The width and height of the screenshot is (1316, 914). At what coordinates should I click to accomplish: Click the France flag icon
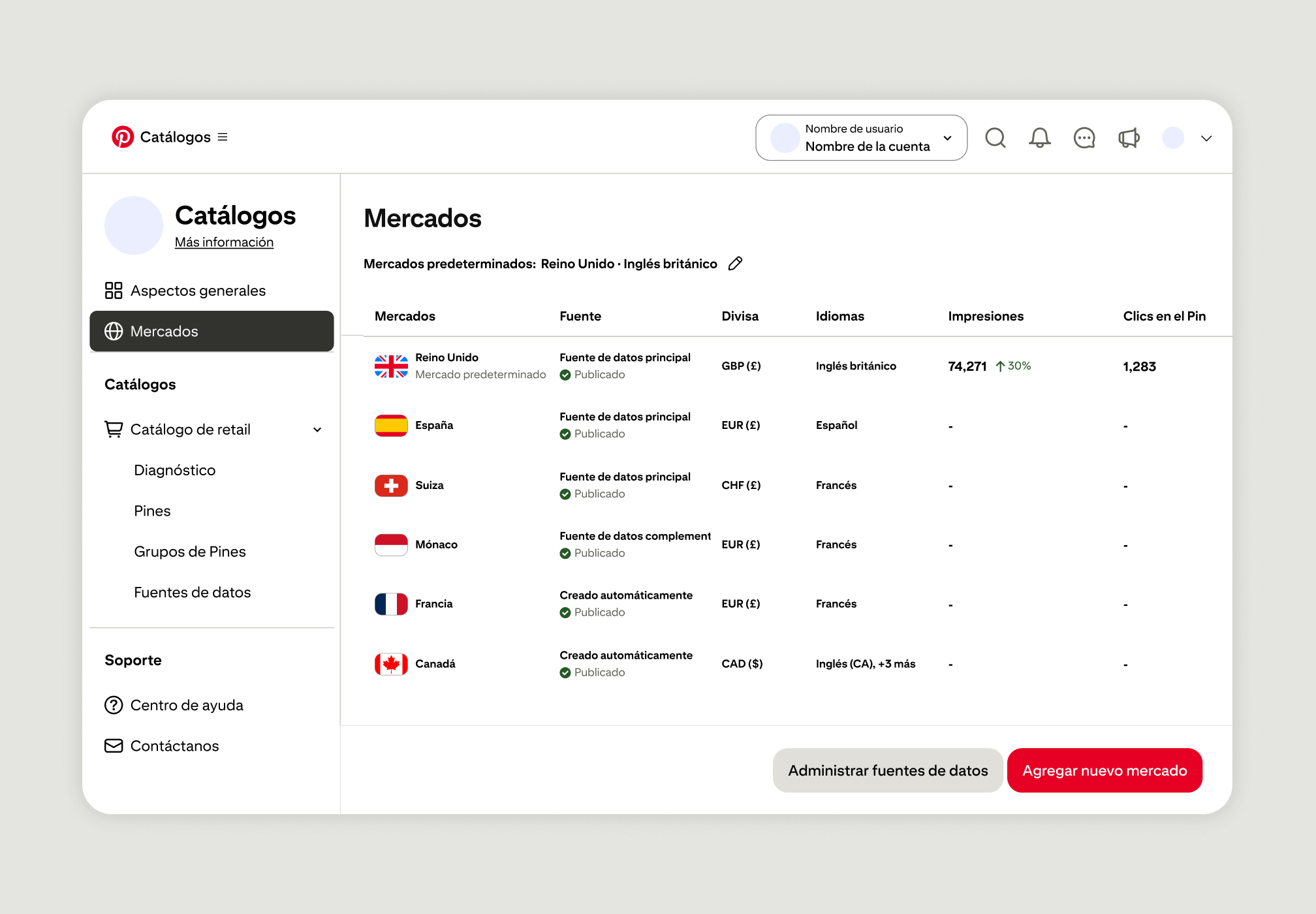(391, 605)
